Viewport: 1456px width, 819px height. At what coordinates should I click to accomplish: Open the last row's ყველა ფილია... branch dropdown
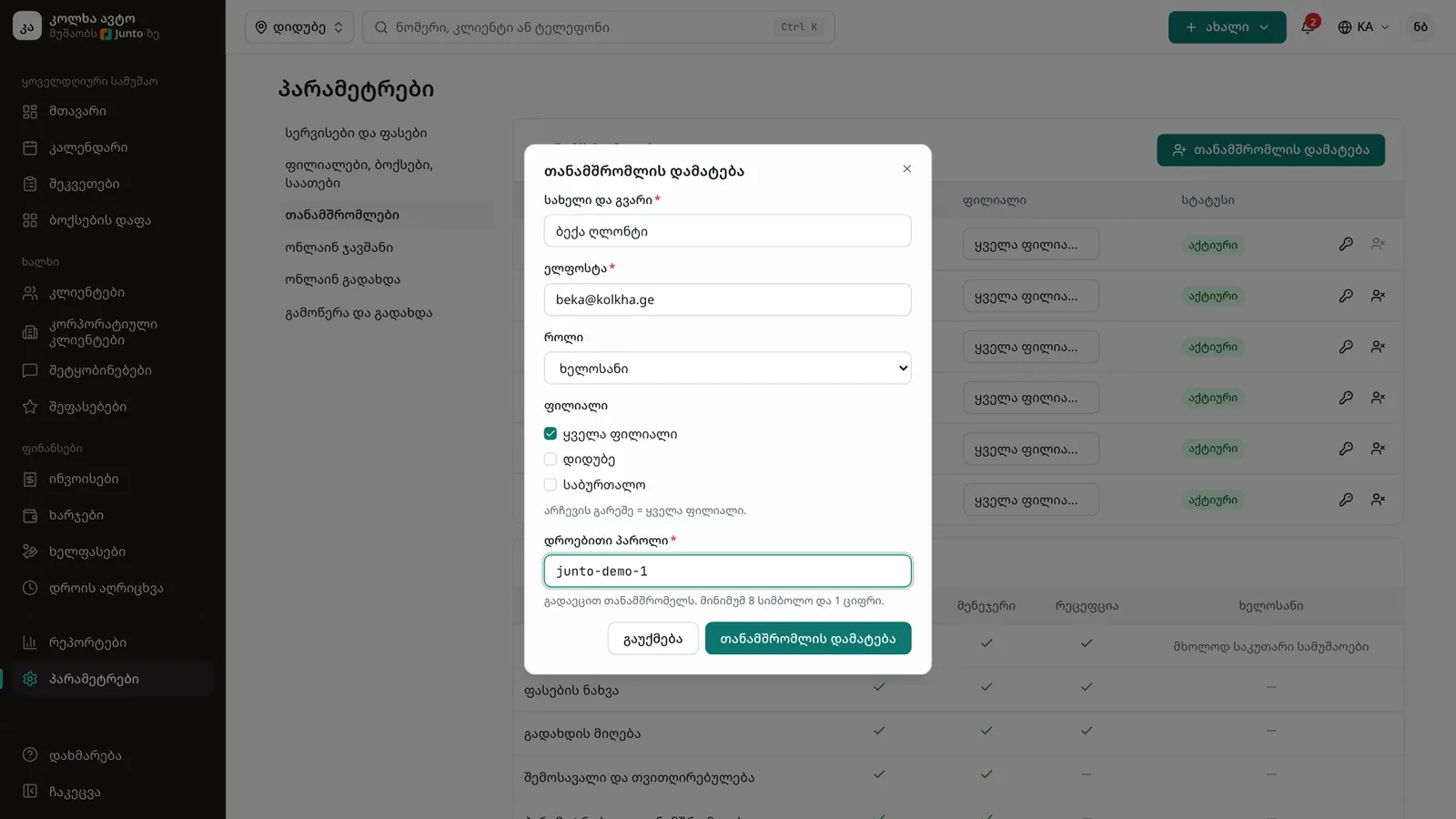point(1031,500)
